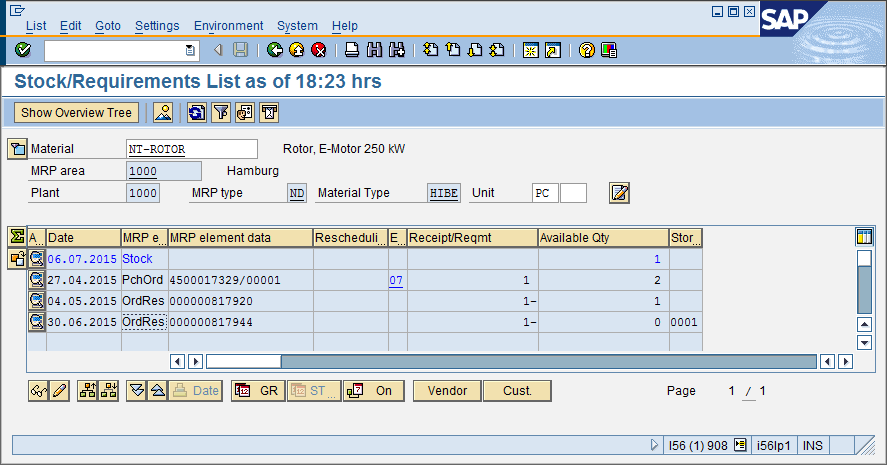887x465 pixels.
Task: Click the Refresh list icon
Action: pos(197,113)
